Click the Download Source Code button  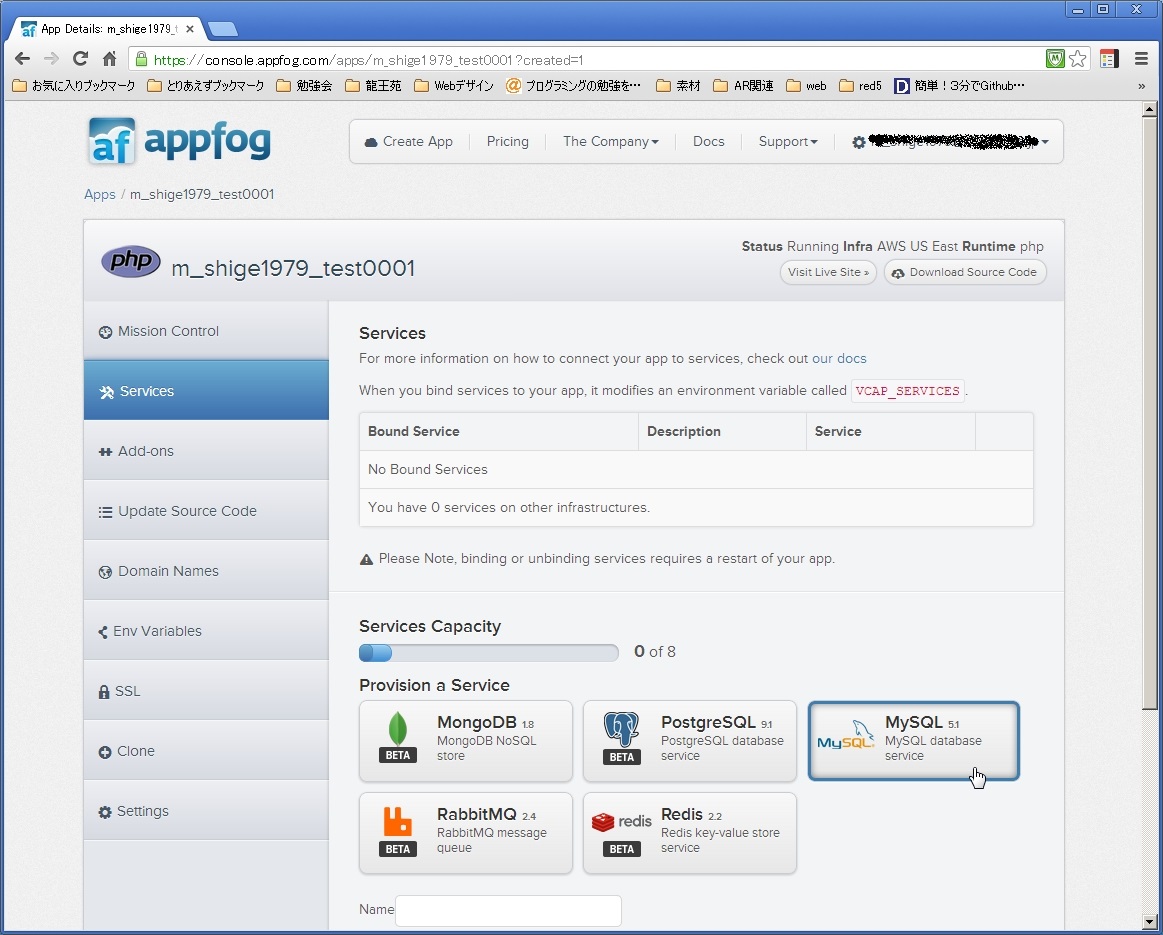[x=965, y=272]
